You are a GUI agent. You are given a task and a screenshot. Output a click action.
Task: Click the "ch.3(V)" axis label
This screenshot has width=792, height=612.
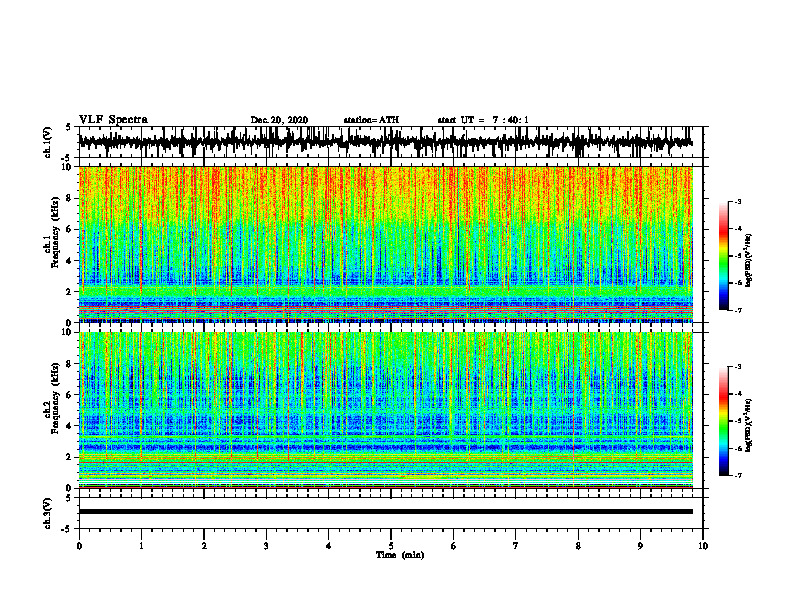pos(48,513)
